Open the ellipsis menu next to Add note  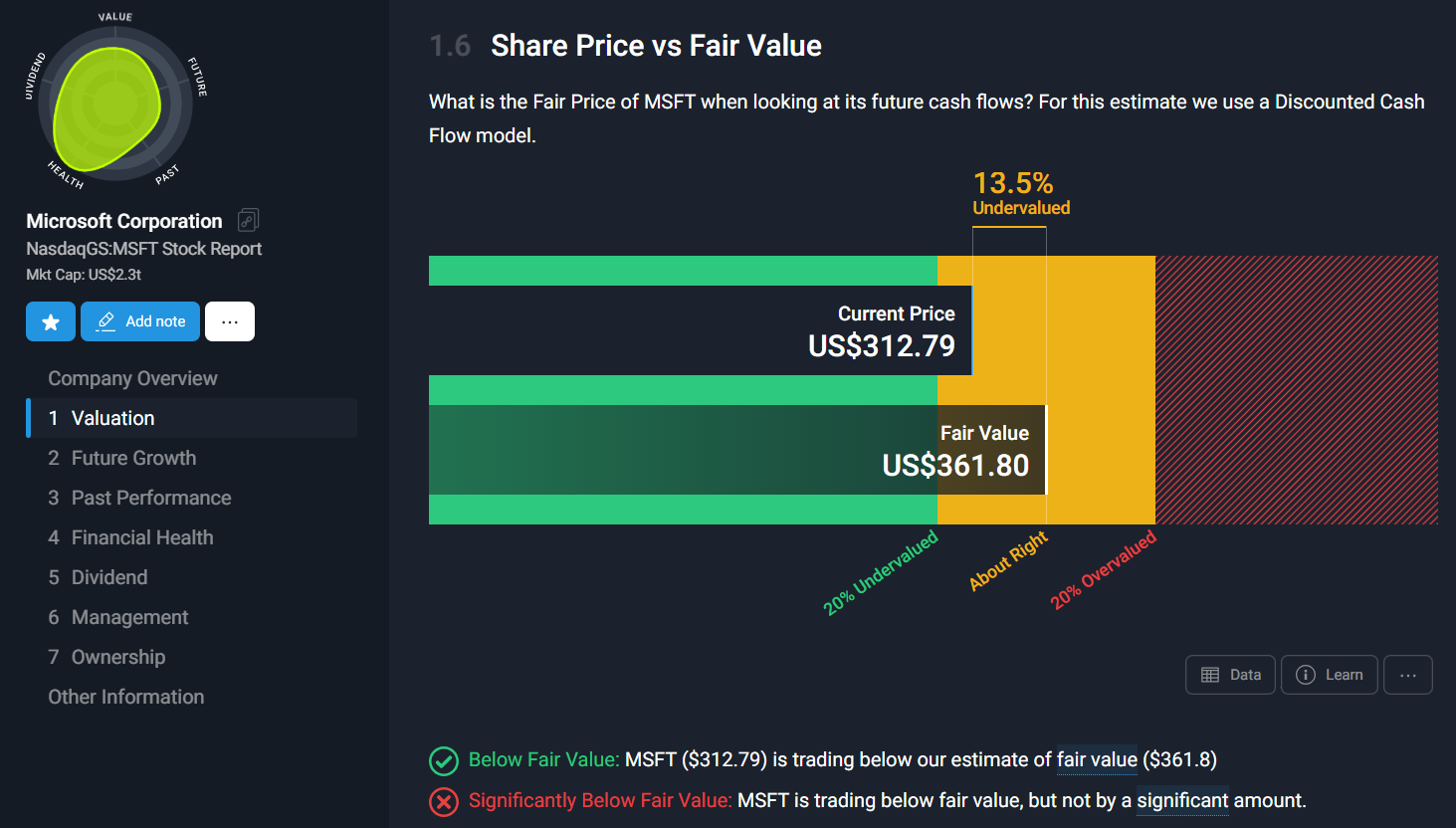[229, 320]
